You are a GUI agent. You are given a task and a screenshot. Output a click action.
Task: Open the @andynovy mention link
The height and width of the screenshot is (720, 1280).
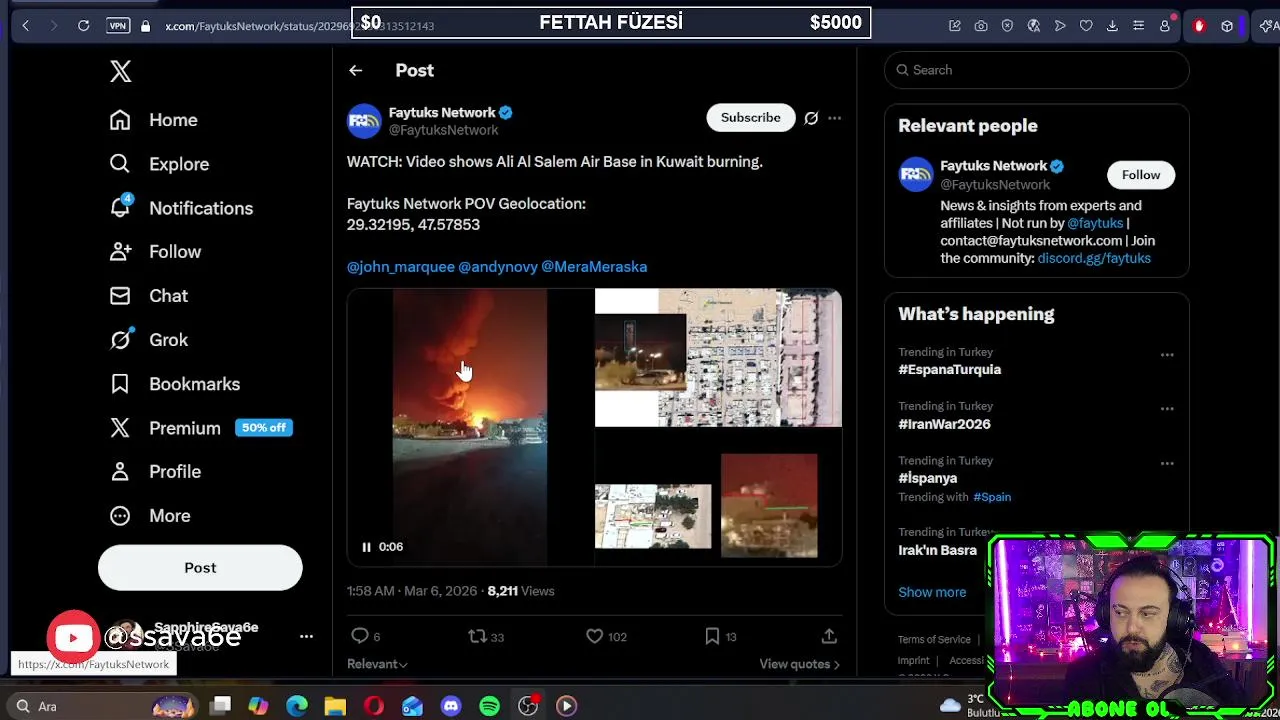tap(498, 267)
